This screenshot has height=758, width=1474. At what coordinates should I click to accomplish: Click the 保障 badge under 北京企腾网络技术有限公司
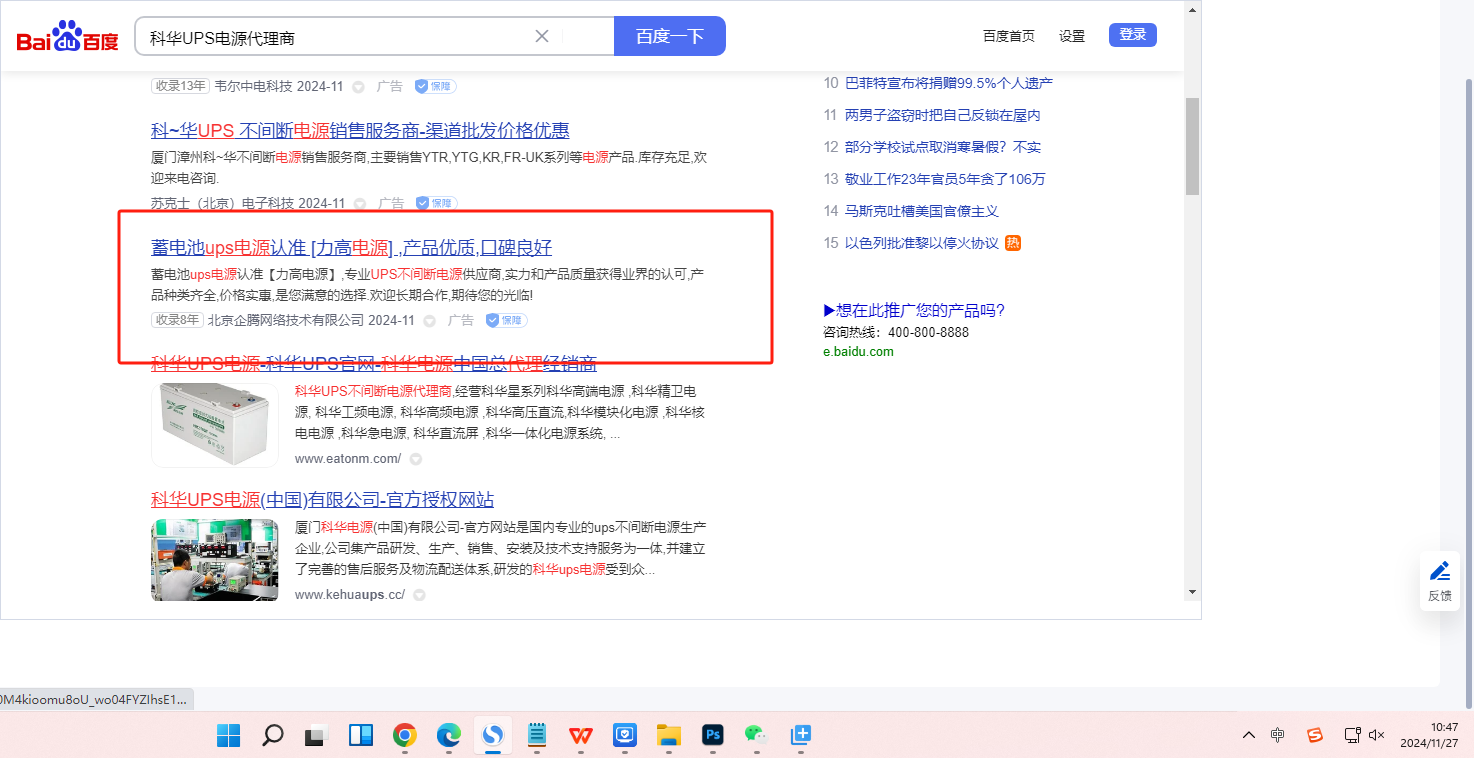[506, 320]
